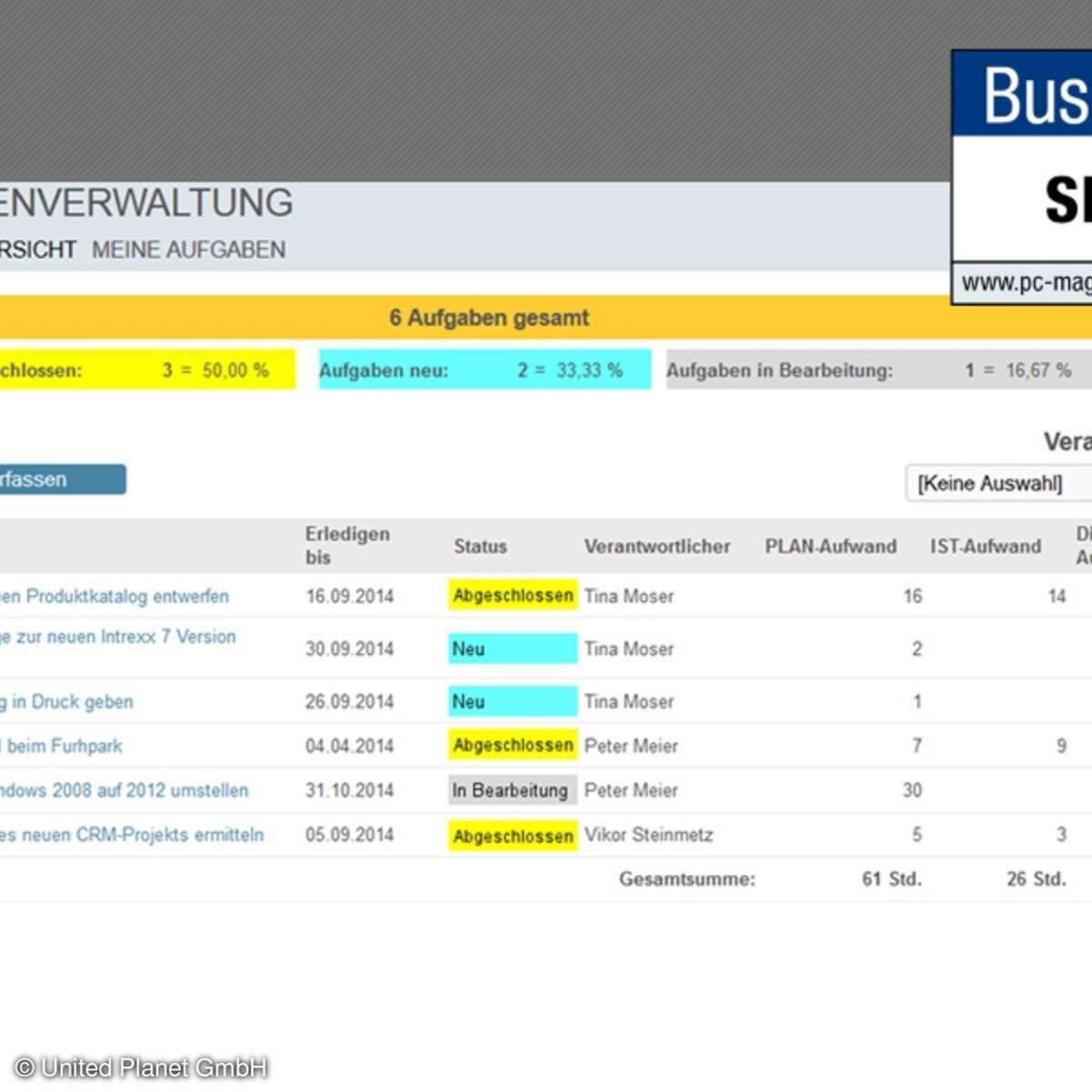This screenshot has width=1092, height=1092.
Task: Click the Verantwortlicher column header
Action: tap(657, 546)
